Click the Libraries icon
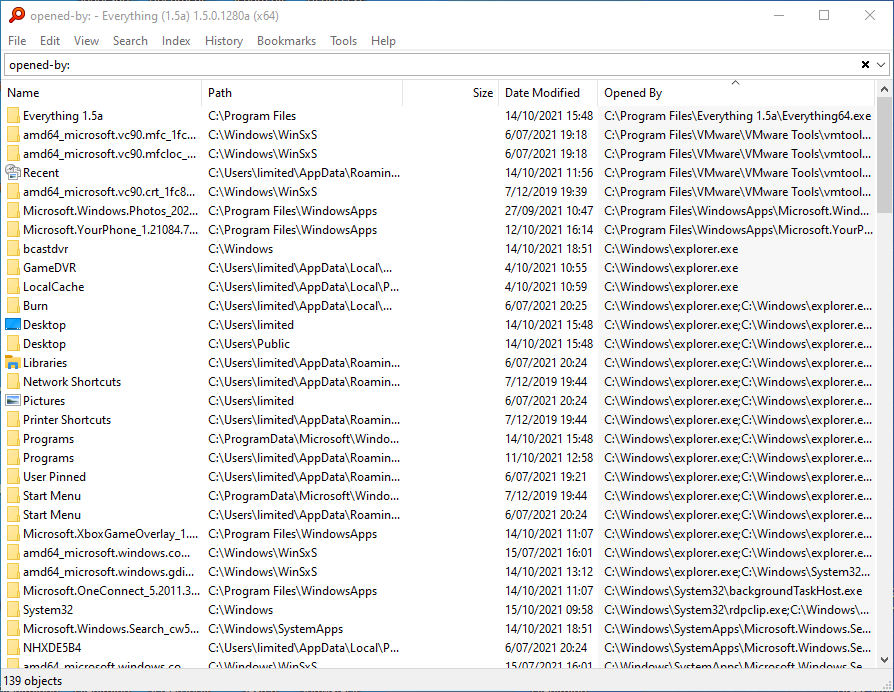The image size is (894, 692). 13,362
